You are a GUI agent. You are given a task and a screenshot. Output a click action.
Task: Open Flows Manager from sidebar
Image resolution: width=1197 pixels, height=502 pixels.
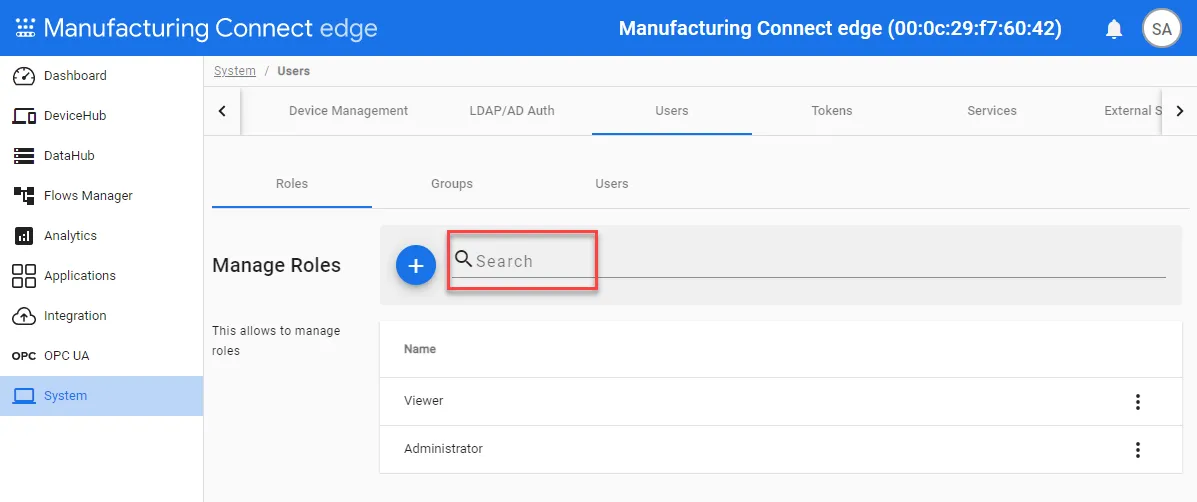click(102, 195)
